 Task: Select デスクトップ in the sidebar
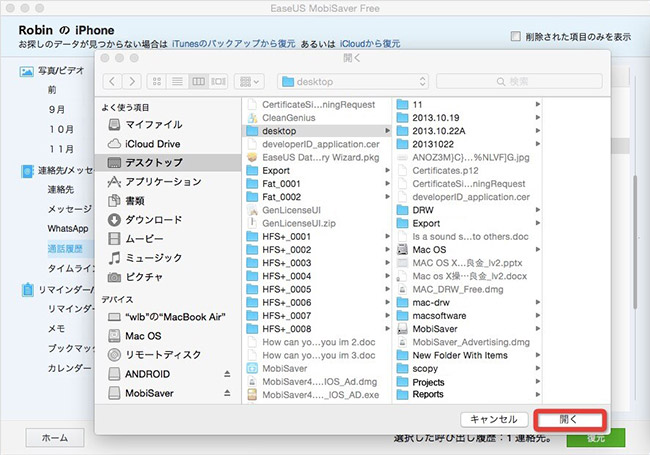pos(167,162)
